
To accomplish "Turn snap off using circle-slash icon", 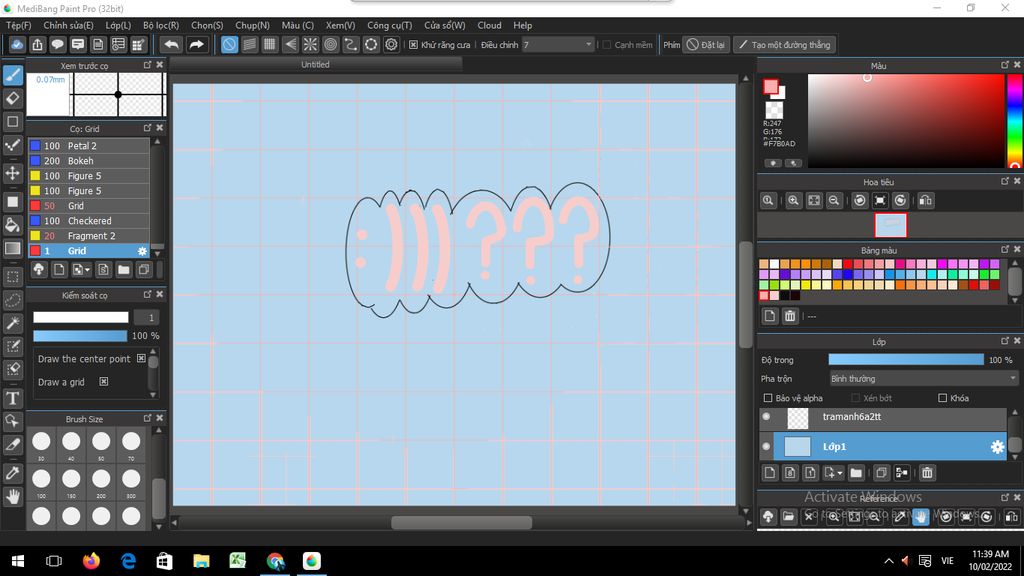I will (229, 44).
